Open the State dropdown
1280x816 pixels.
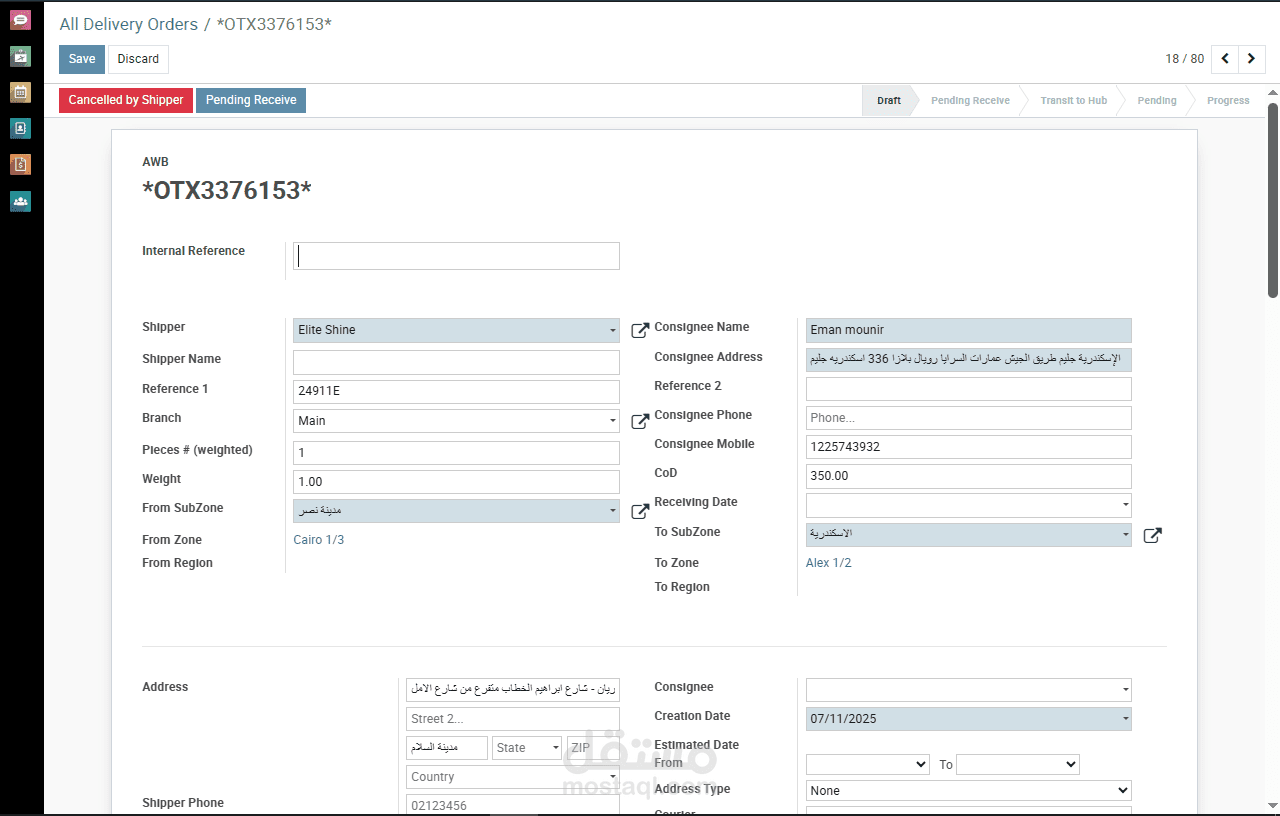click(527, 748)
